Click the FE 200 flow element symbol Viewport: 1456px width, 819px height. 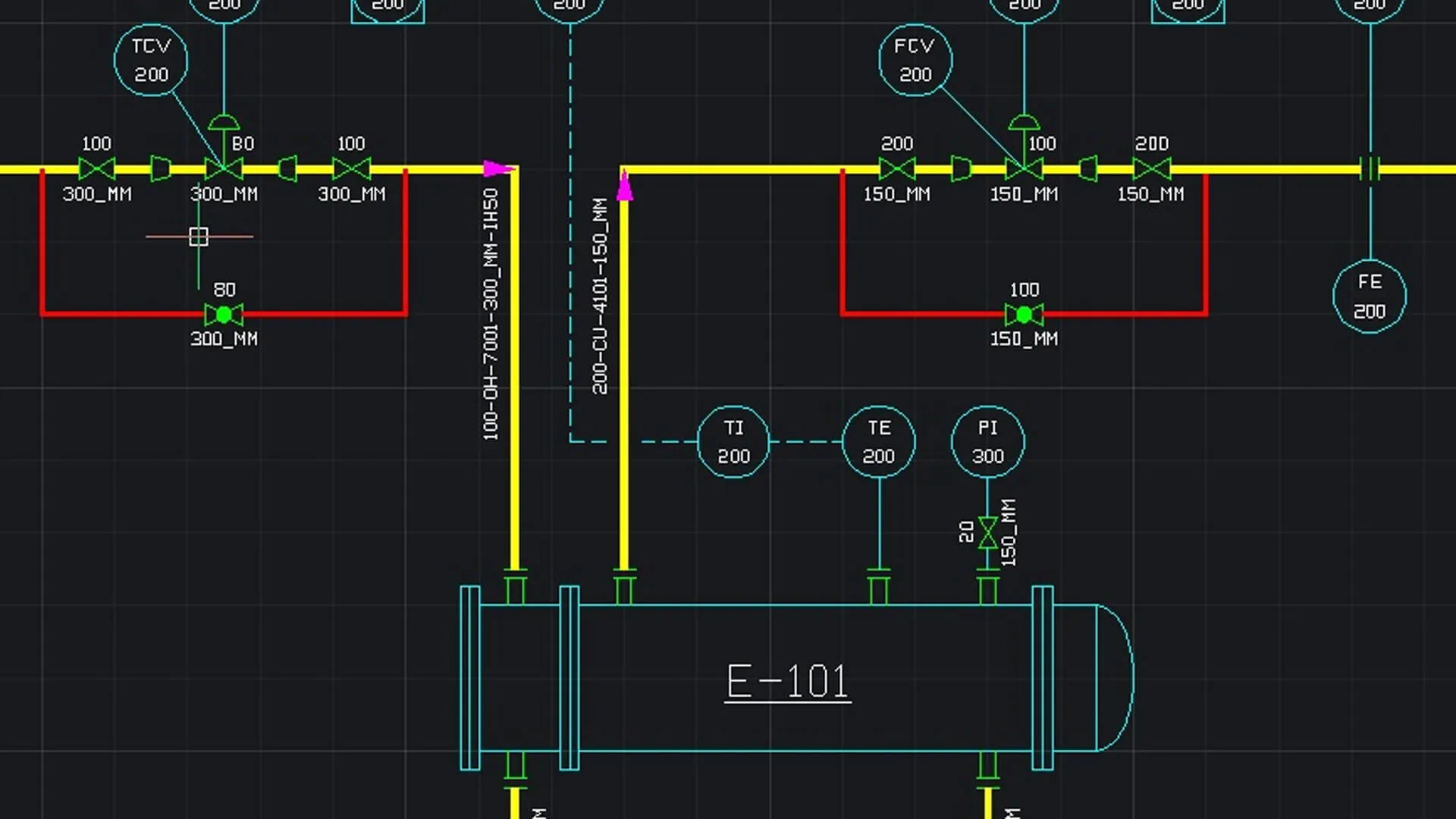[x=1369, y=297]
